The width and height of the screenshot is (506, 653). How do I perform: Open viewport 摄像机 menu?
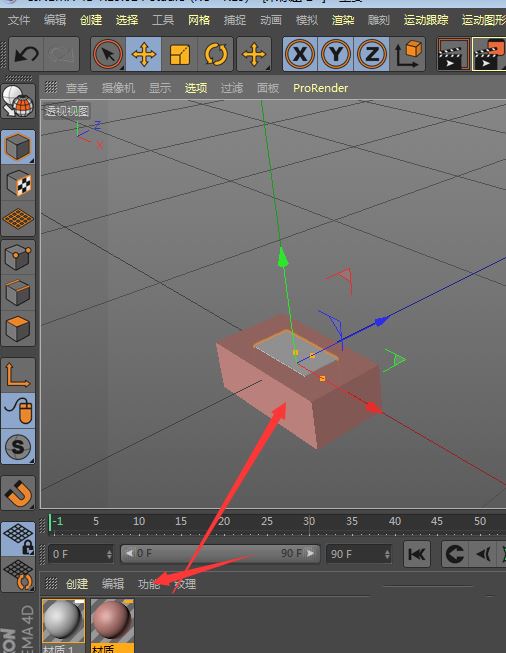pos(118,88)
